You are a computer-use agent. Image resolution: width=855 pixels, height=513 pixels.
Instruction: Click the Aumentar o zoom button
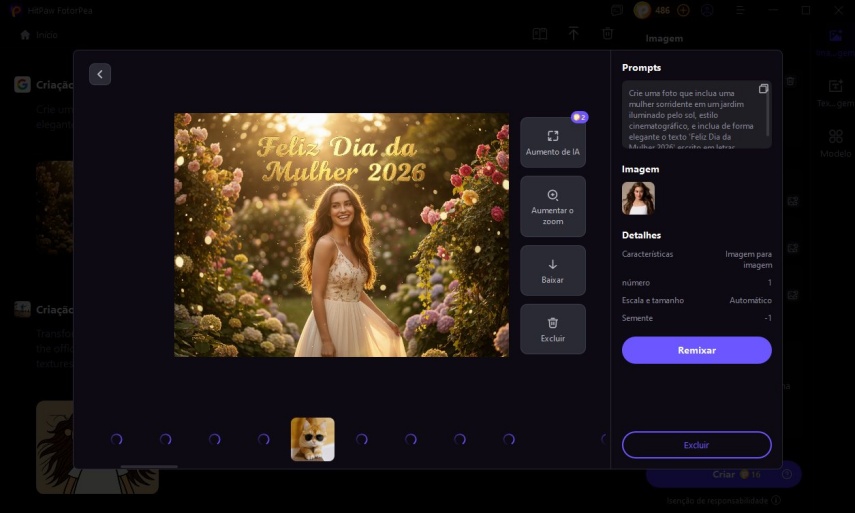[x=552, y=206]
